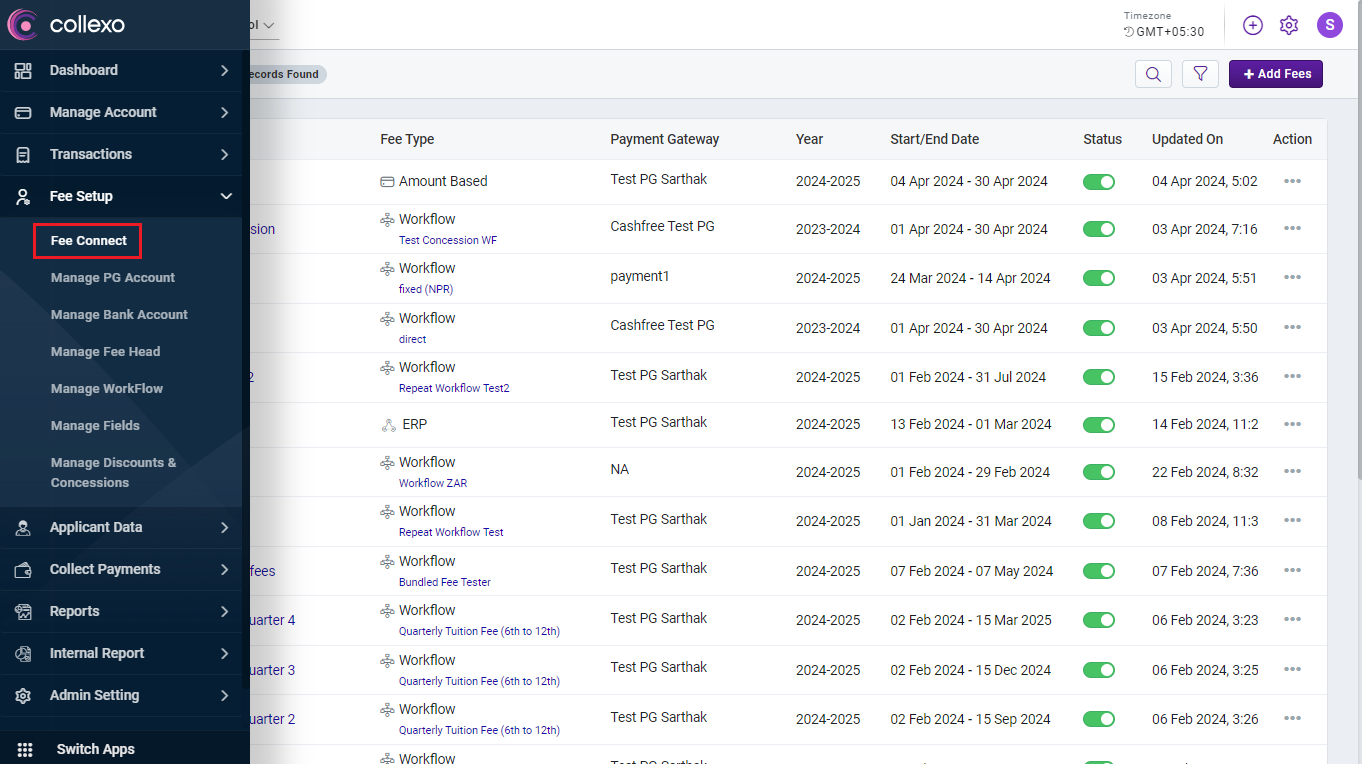Open Manage PG Account submenu item
This screenshot has width=1362, height=764.
point(113,278)
